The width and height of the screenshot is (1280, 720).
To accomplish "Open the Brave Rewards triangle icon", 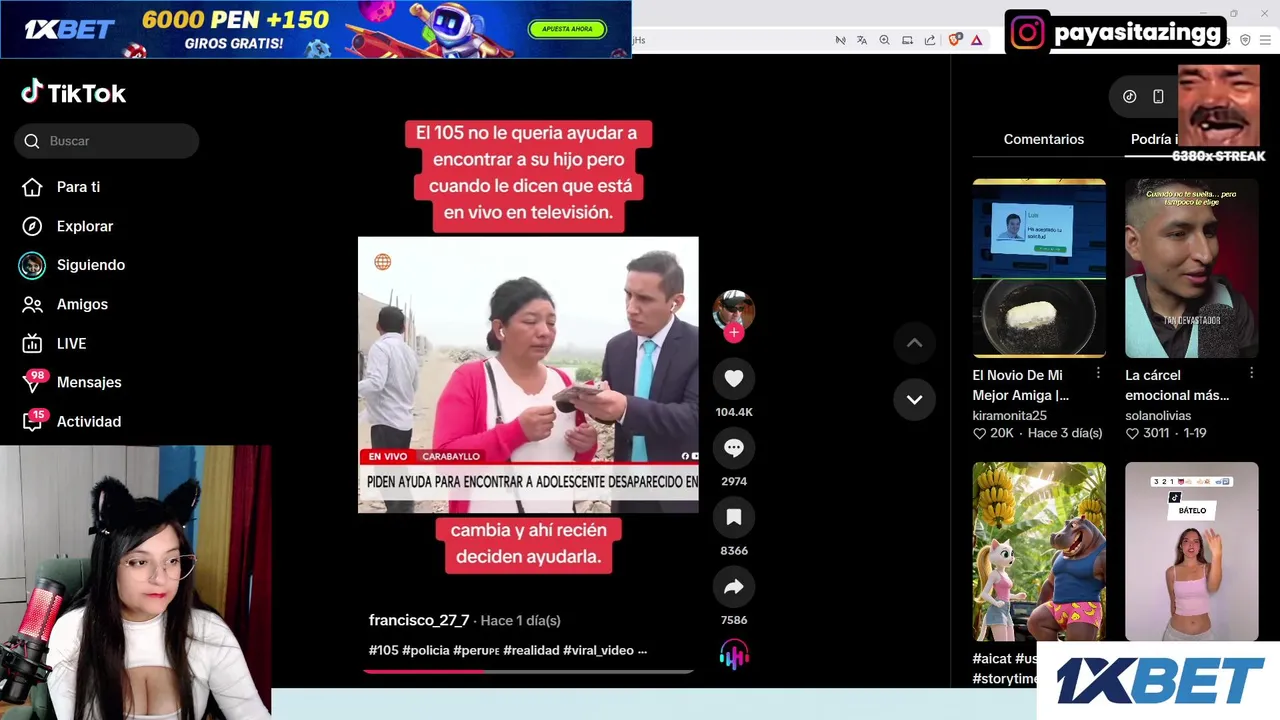I will click(976, 40).
